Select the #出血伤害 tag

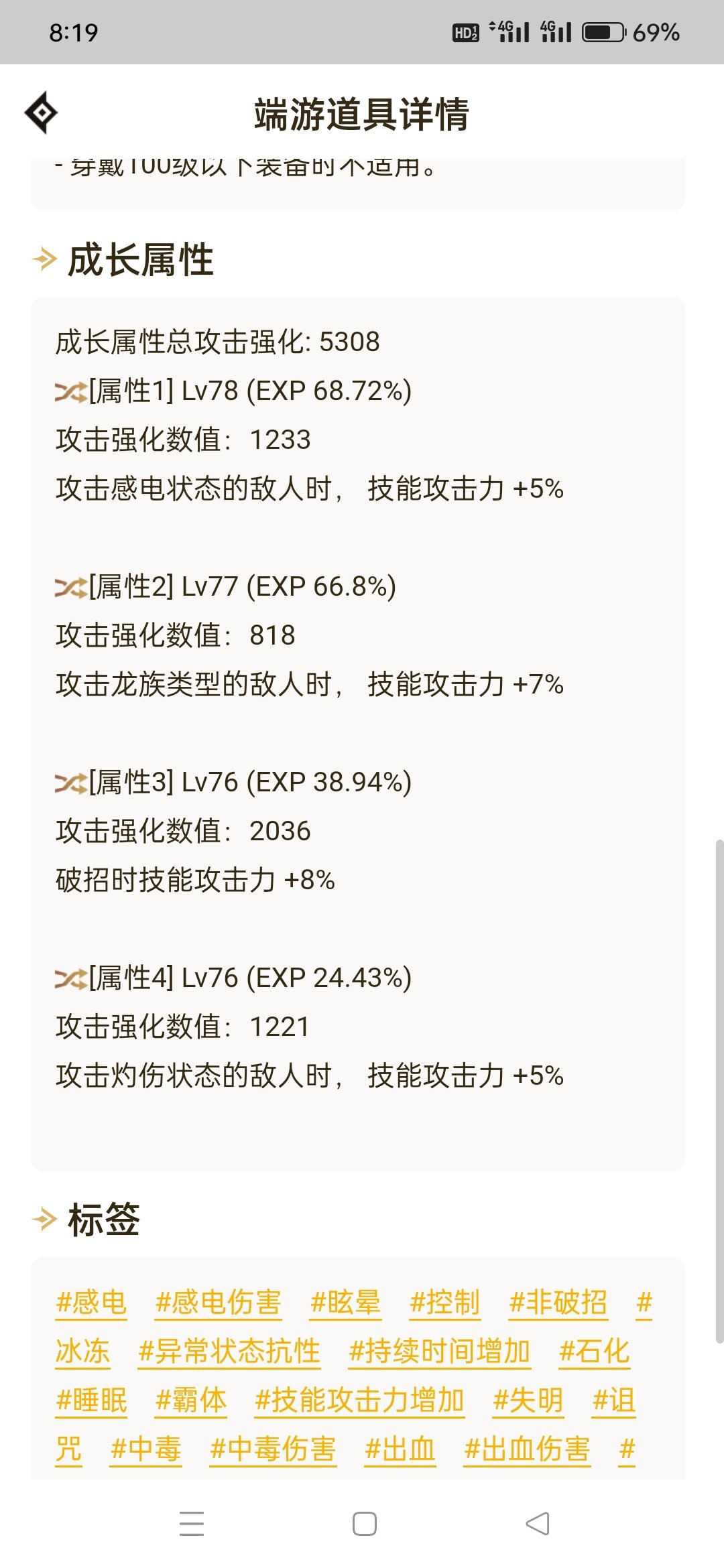527,1449
